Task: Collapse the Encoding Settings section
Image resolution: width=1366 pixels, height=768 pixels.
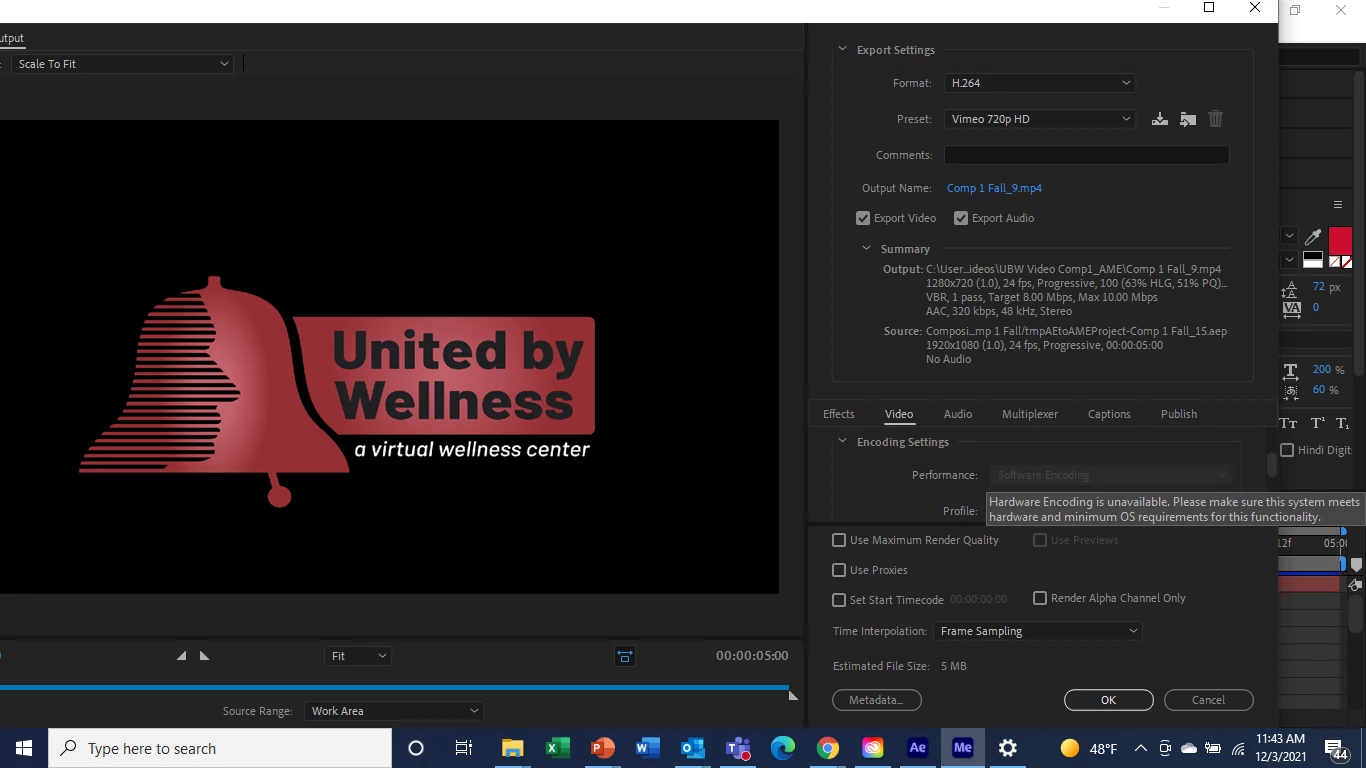Action: click(x=842, y=441)
